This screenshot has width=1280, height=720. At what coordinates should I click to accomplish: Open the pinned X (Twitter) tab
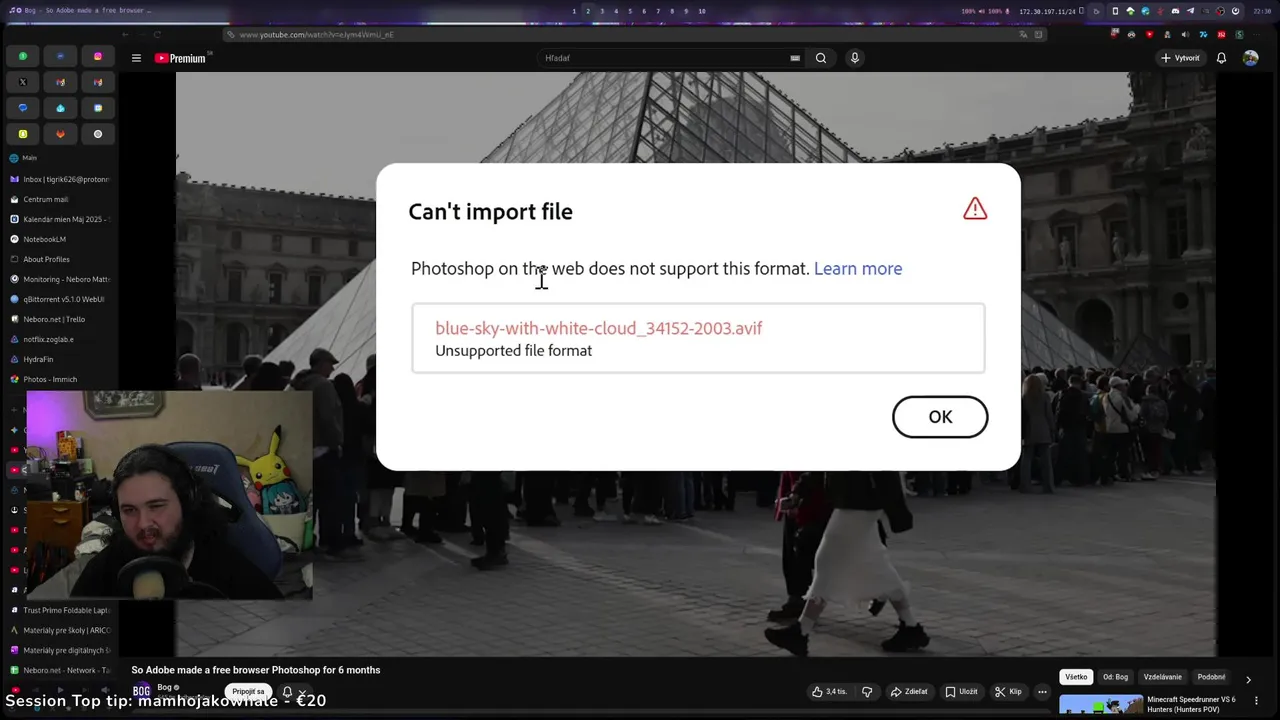22,82
